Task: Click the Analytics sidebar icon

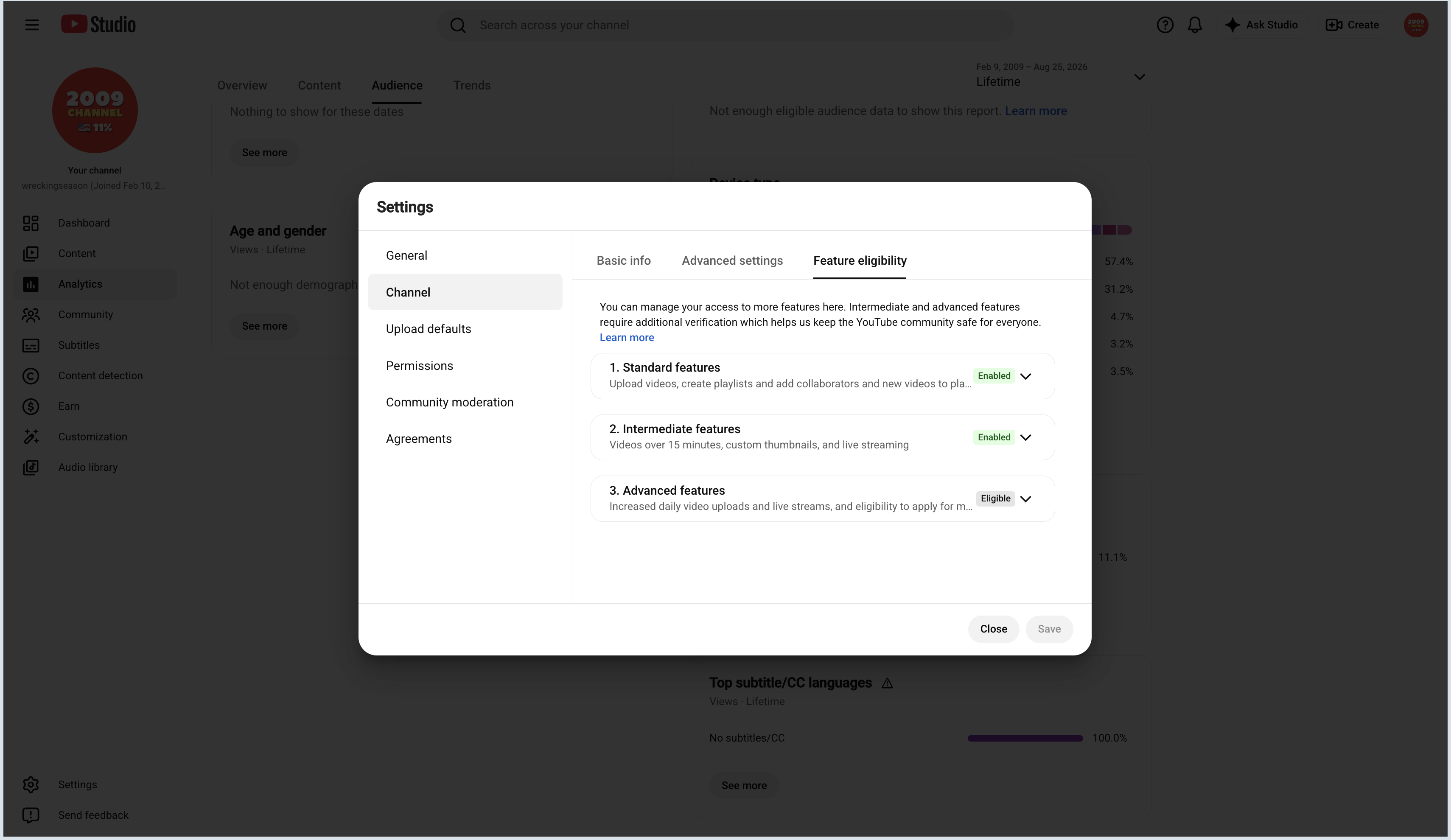Action: (x=31, y=284)
